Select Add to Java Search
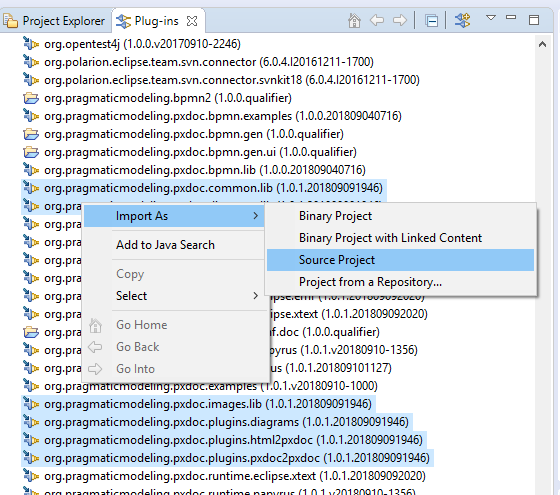560x495 pixels. coord(165,245)
